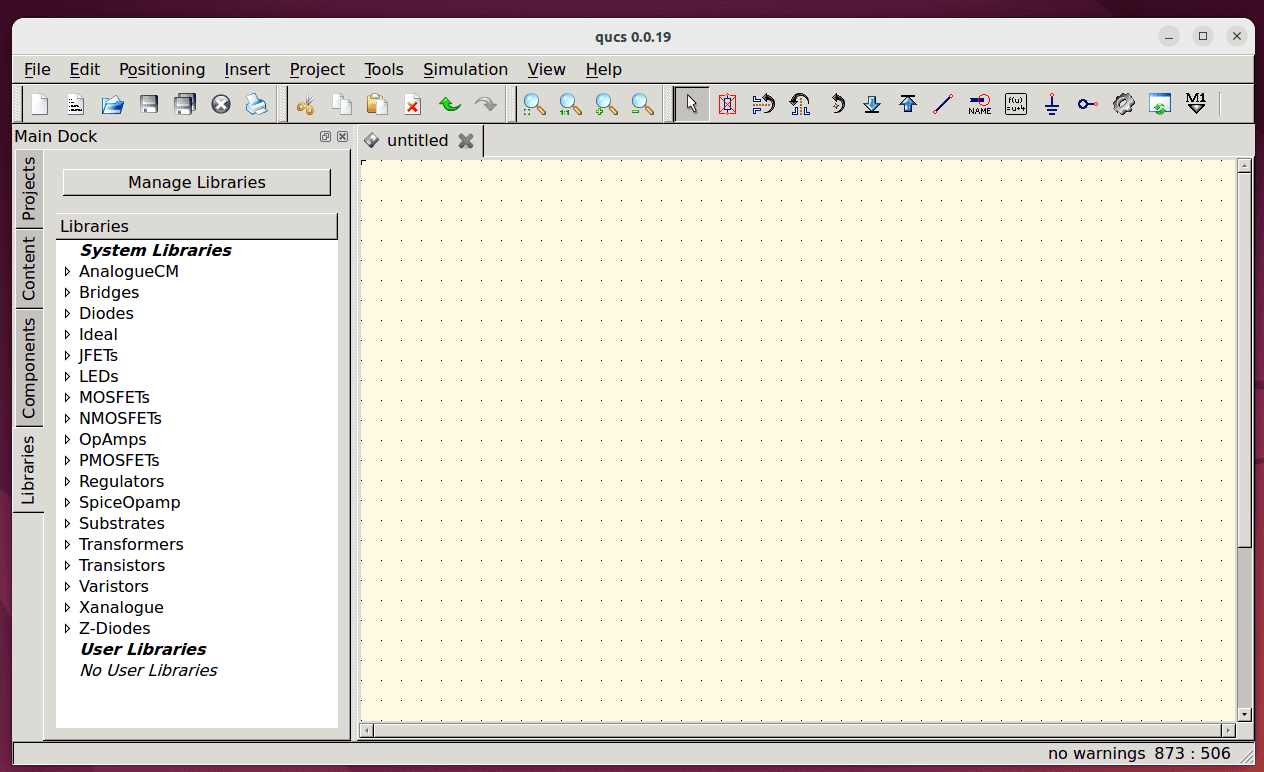Open the Simulation menu
The height and width of the screenshot is (772, 1264).
(x=465, y=69)
